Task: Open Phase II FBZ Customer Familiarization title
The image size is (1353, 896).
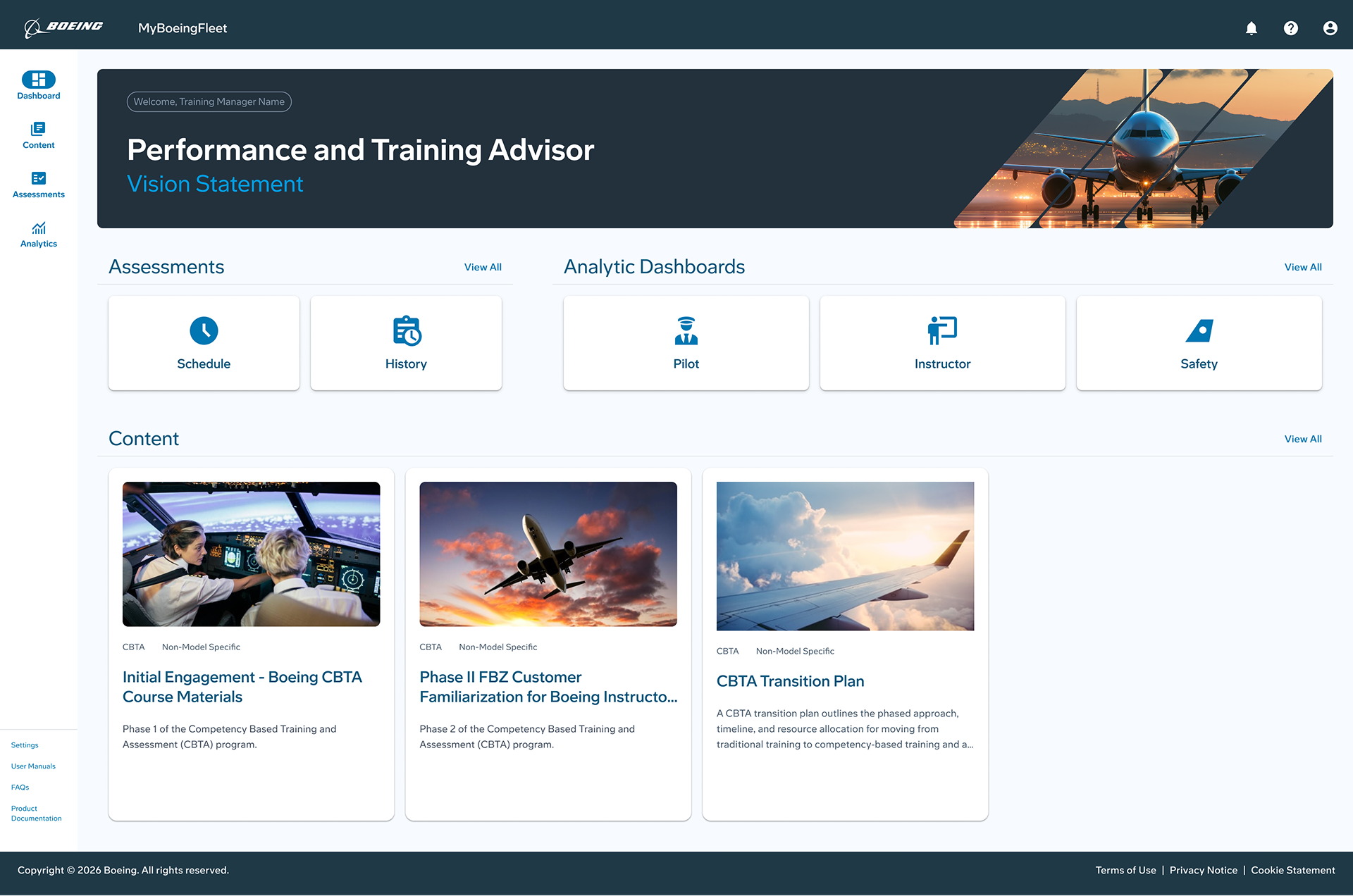Action: [x=548, y=687]
